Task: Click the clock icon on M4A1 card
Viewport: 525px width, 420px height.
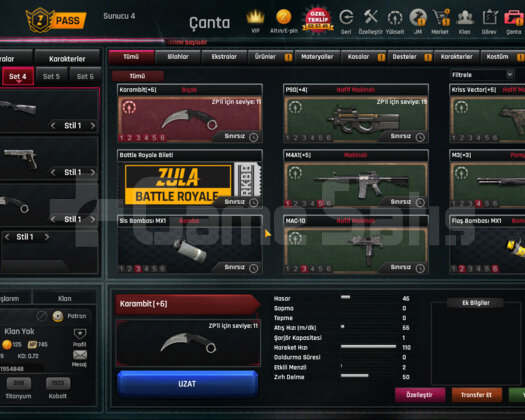Action: point(420,203)
